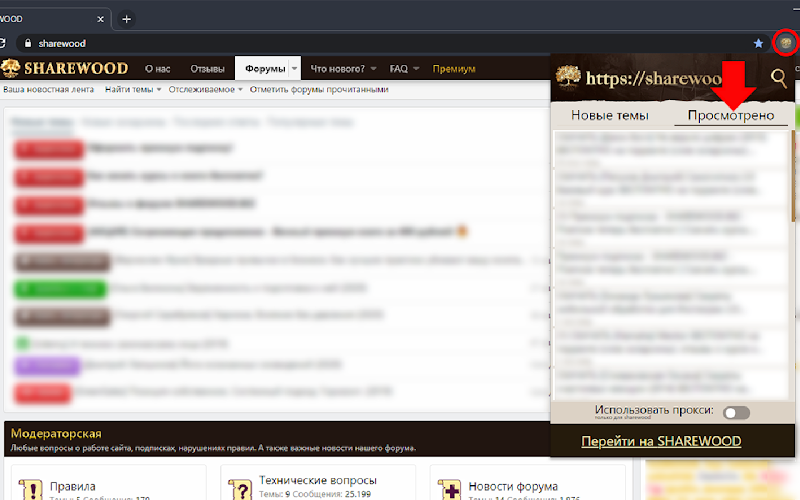The width and height of the screenshot is (800, 500).
Task: Open Ваша новостная лента link
Action: point(48,89)
